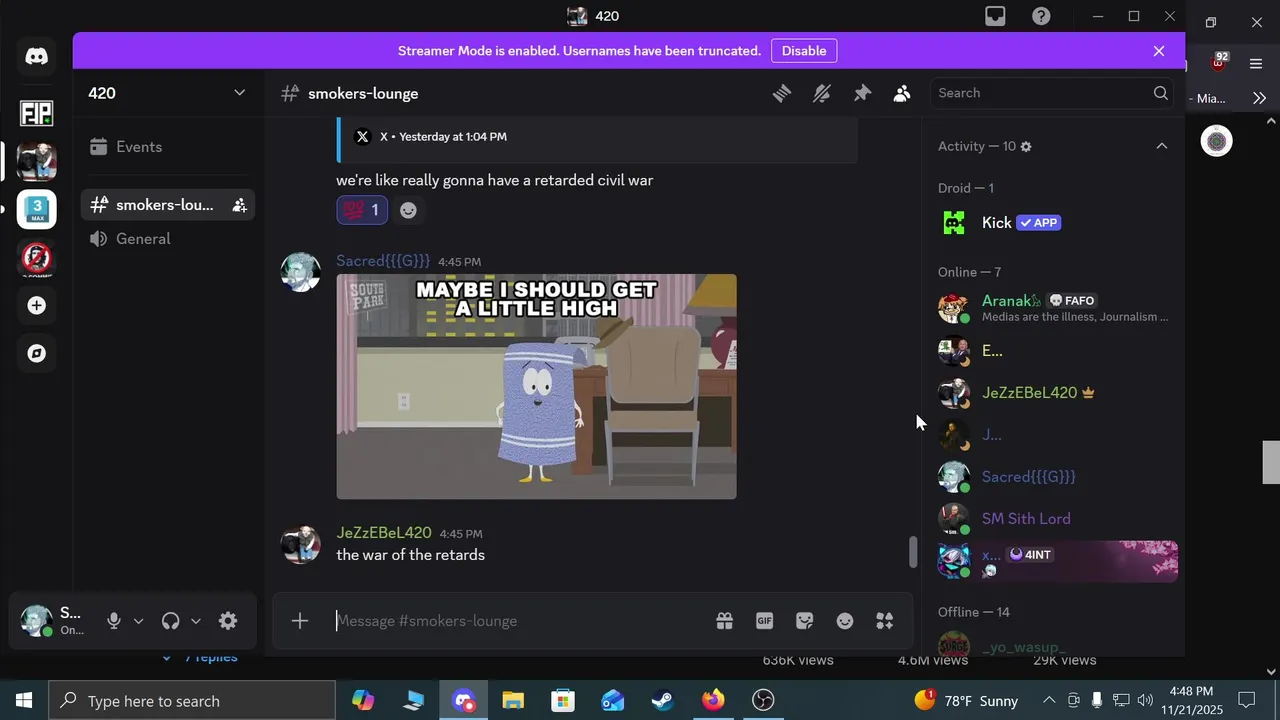The image size is (1280, 720).
Task: Click the search magnifier icon
Action: 1161,93
